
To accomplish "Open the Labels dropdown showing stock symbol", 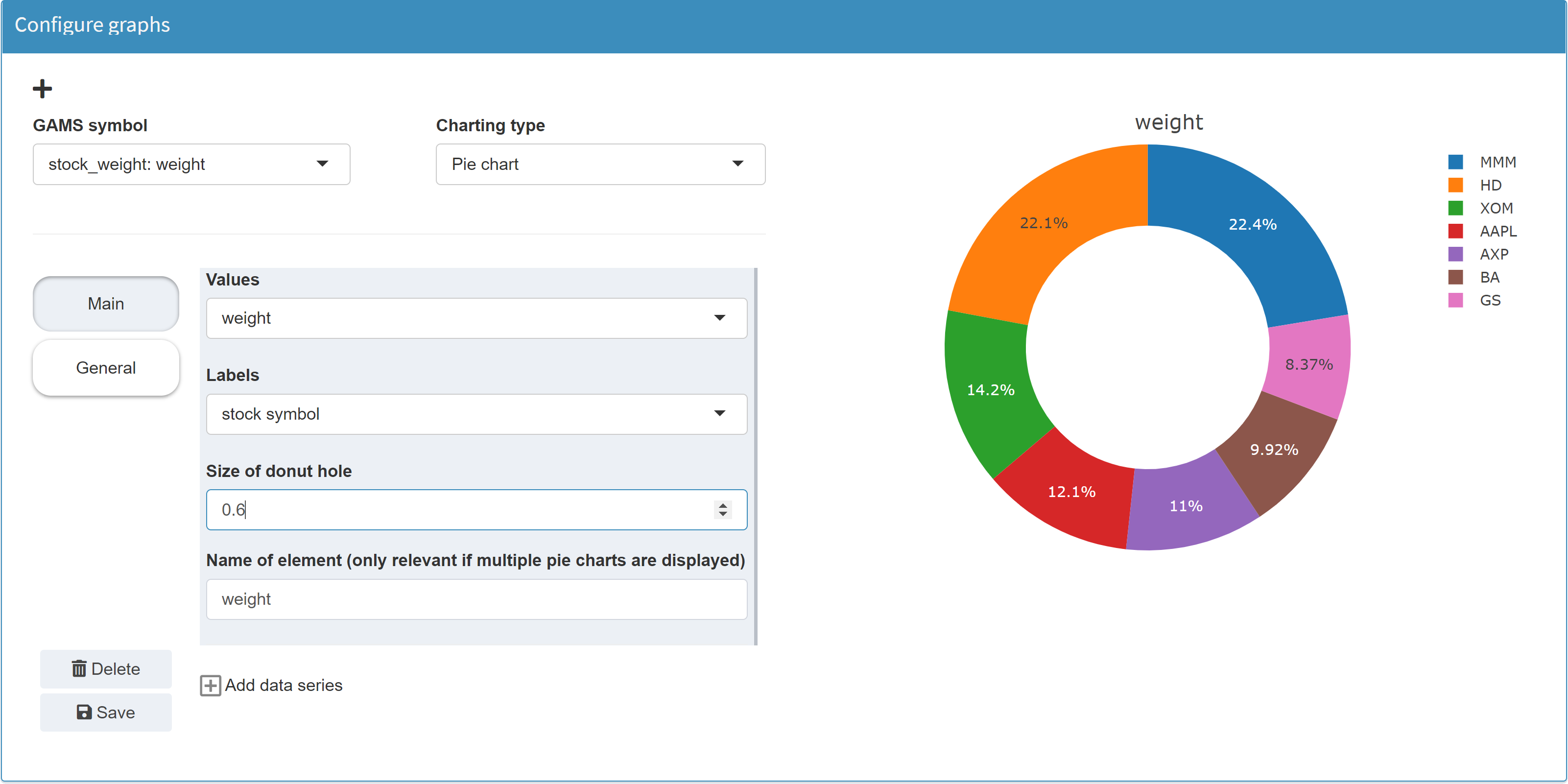I will pos(476,414).
